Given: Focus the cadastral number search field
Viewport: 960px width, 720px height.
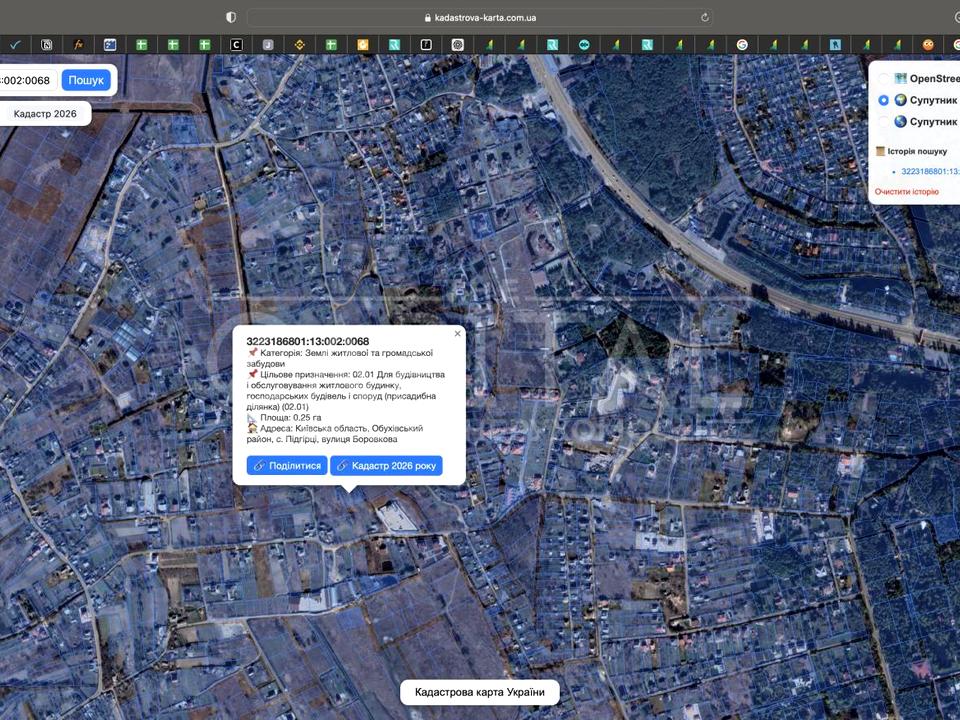Looking at the screenshot, I should [29, 80].
